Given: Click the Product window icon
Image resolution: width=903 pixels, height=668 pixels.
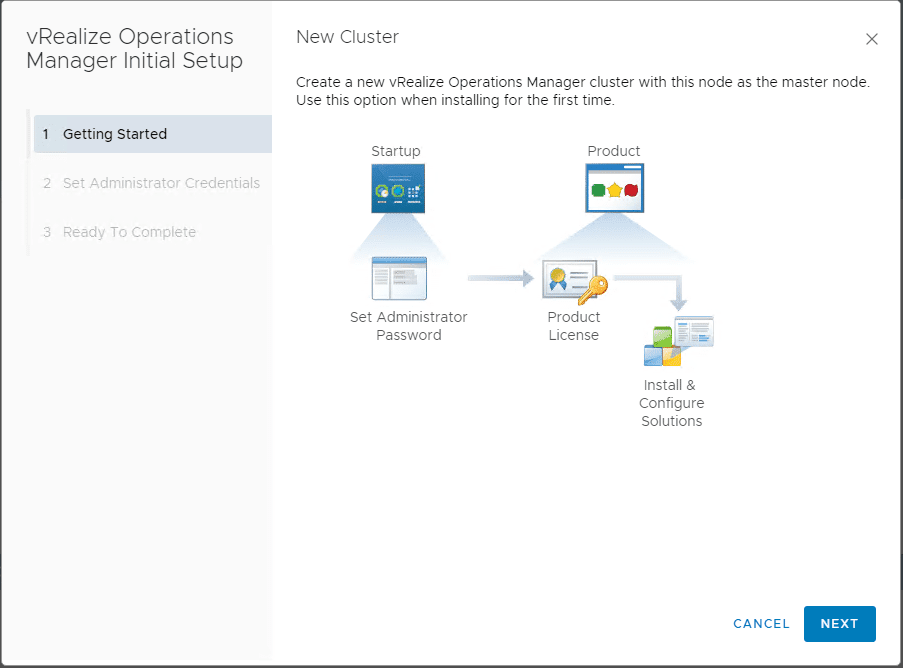Looking at the screenshot, I should pyautogui.click(x=614, y=188).
